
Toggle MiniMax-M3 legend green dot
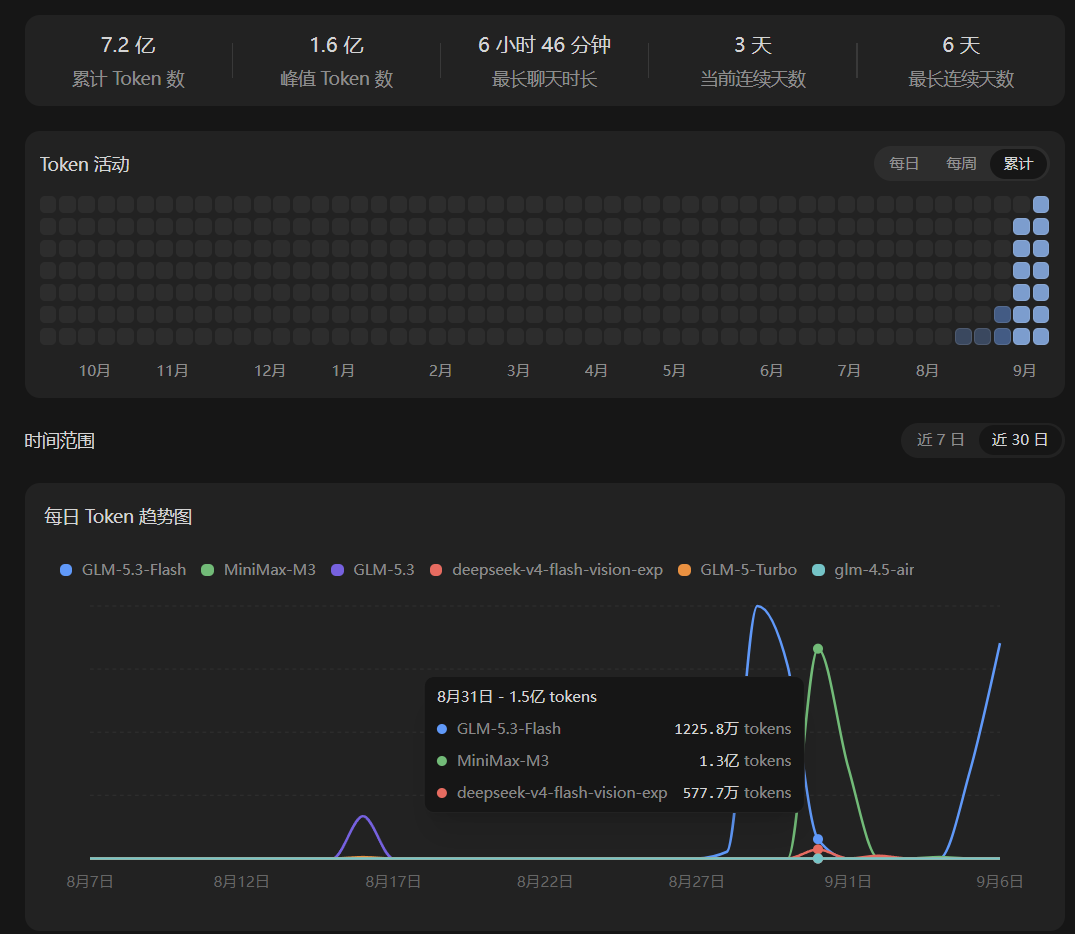208,570
